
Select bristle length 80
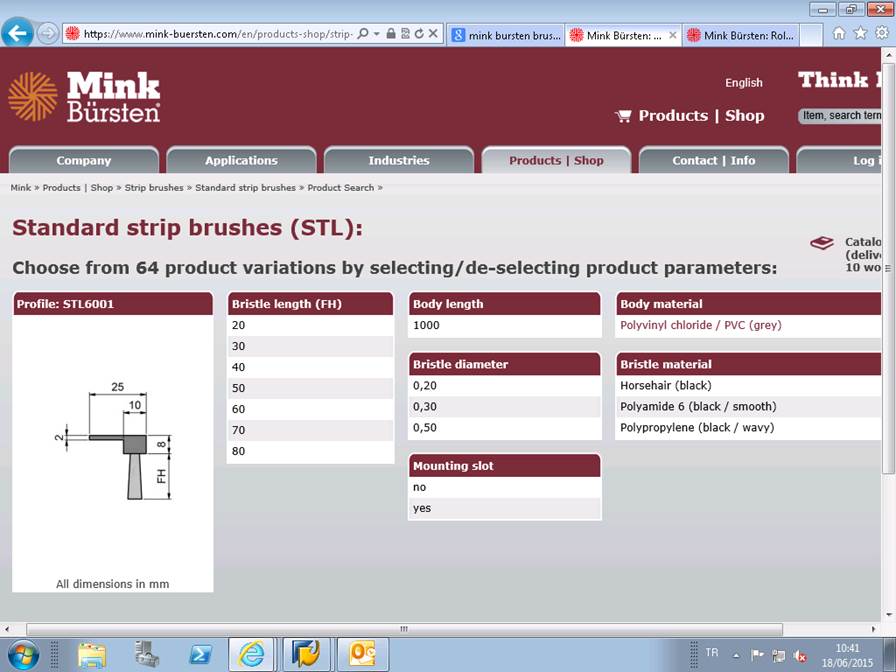pos(310,451)
